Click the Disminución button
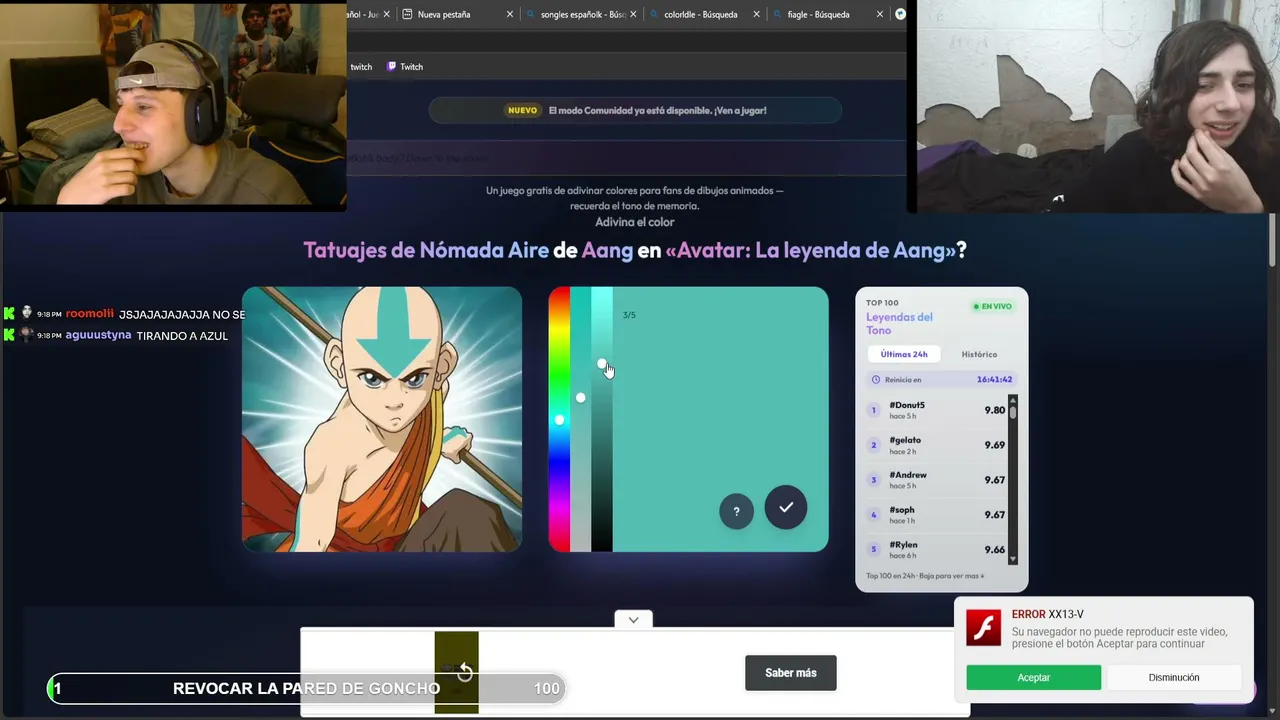The height and width of the screenshot is (720, 1280). (1174, 677)
